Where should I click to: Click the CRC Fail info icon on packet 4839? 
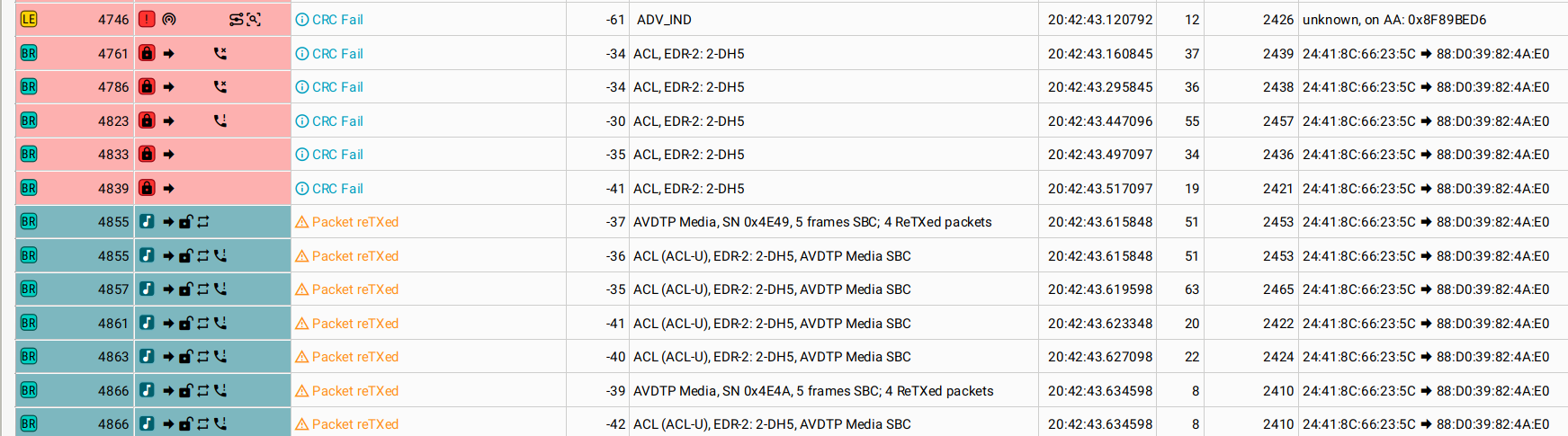302,189
